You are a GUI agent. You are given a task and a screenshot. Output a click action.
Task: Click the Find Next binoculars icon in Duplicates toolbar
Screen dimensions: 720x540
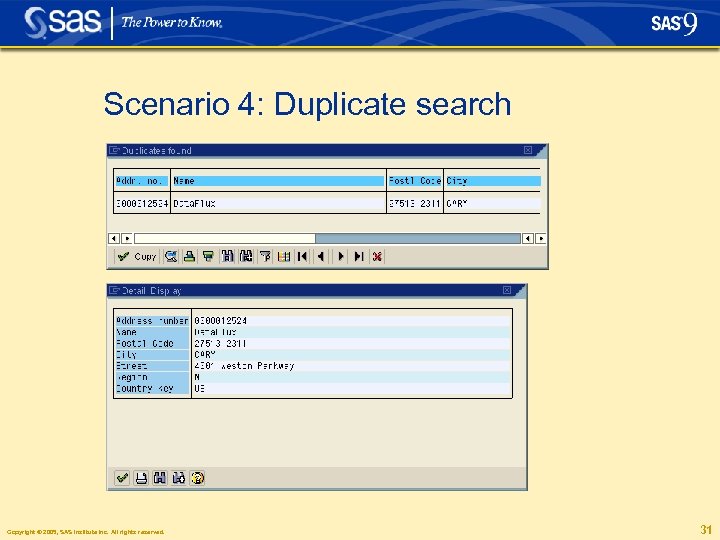(246, 256)
